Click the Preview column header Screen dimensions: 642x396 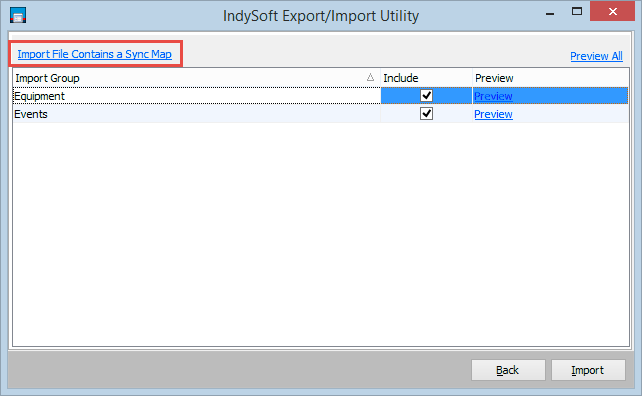[550, 78]
